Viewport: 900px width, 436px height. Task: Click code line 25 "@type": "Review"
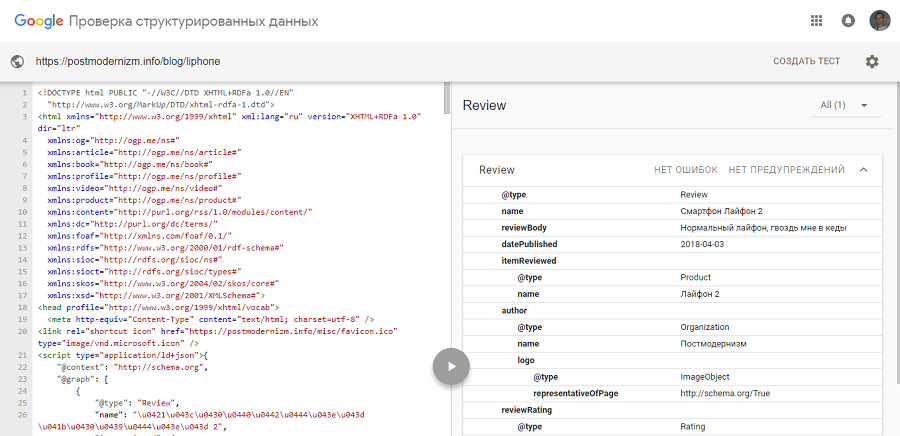(137, 404)
